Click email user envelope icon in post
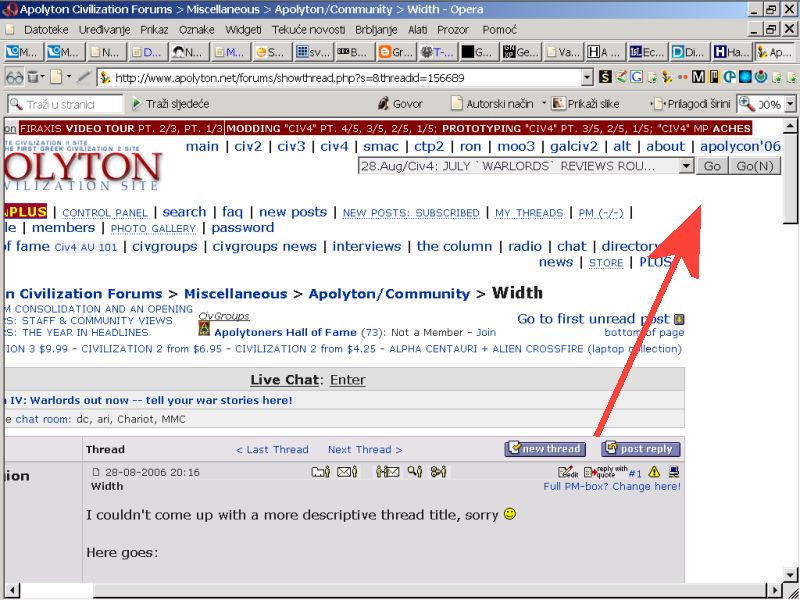 347,472
